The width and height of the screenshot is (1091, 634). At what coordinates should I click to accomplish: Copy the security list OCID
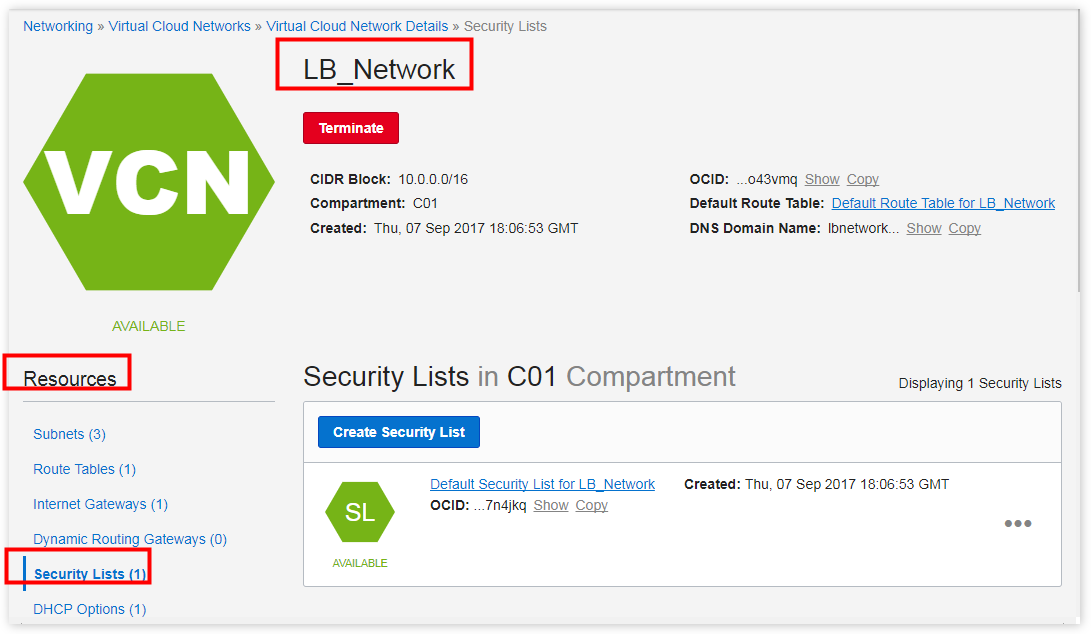(x=591, y=505)
